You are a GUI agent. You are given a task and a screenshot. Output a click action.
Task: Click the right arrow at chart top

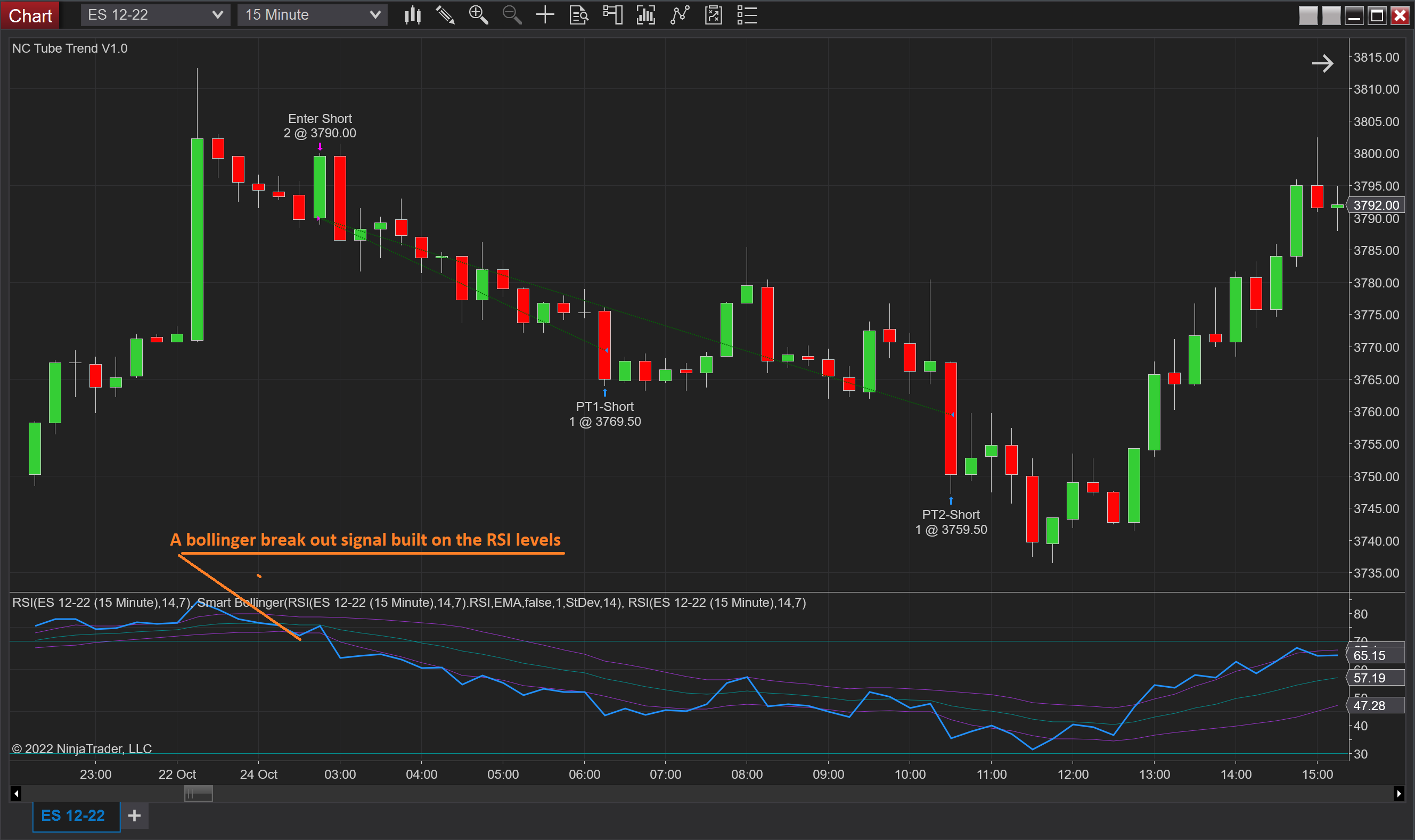click(x=1322, y=63)
